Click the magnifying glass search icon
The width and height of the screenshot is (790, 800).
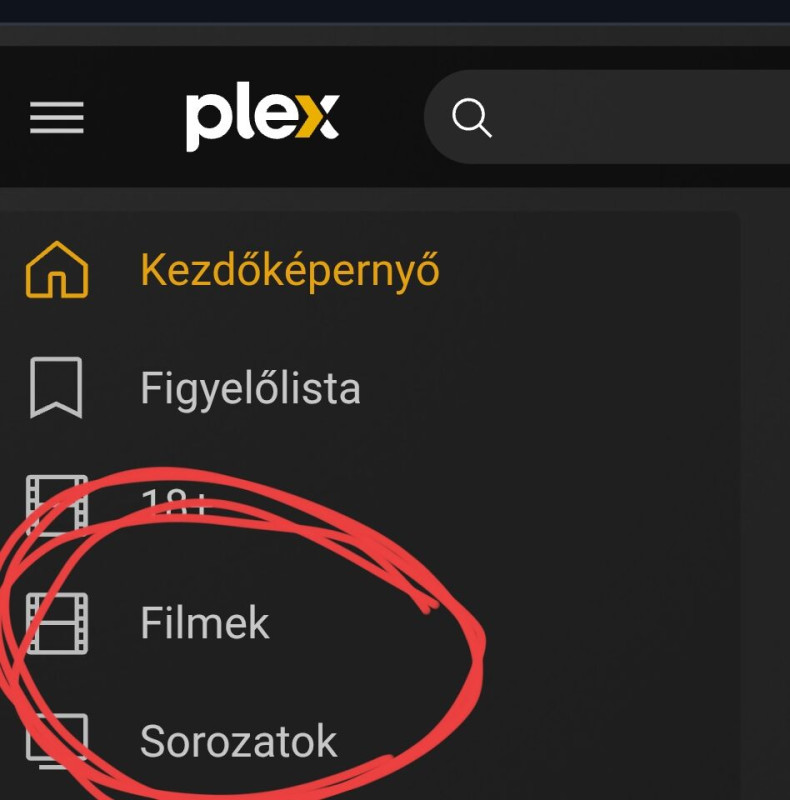click(x=472, y=118)
